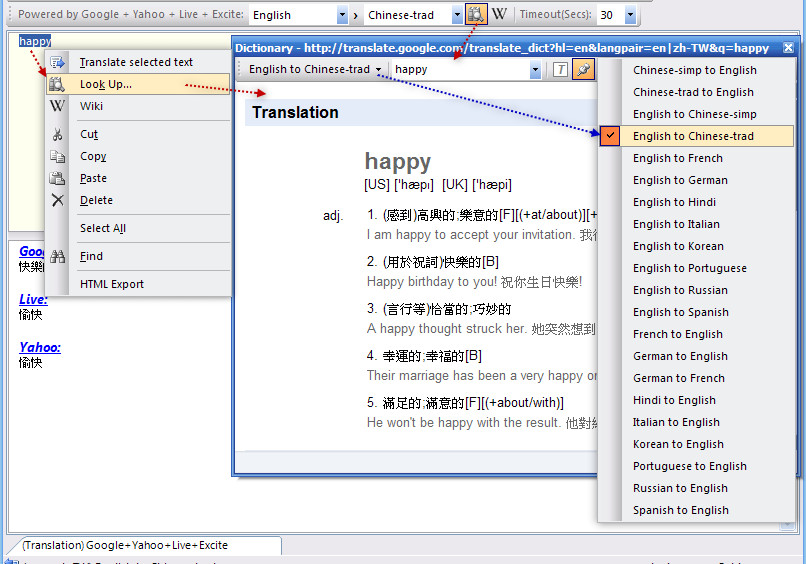Open the Google translation result link
The height and width of the screenshot is (564, 806).
(x=31, y=251)
